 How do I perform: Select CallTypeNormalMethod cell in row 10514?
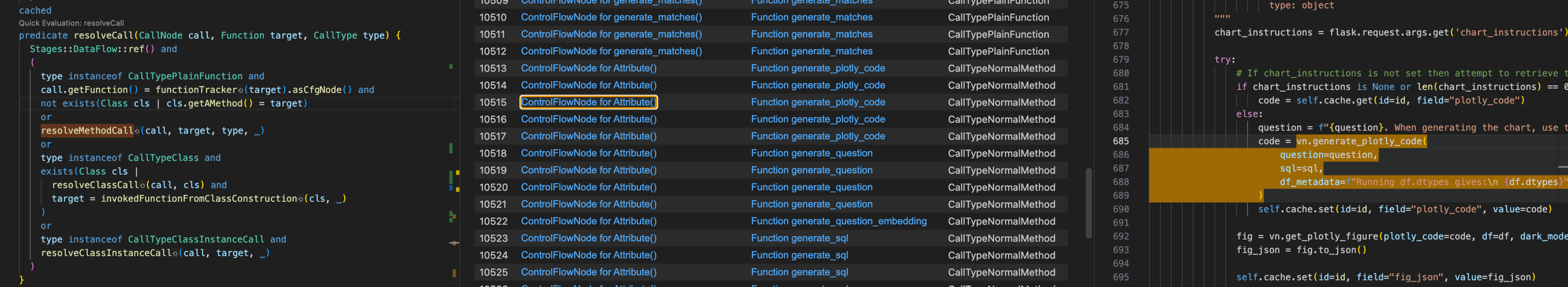1001,86
